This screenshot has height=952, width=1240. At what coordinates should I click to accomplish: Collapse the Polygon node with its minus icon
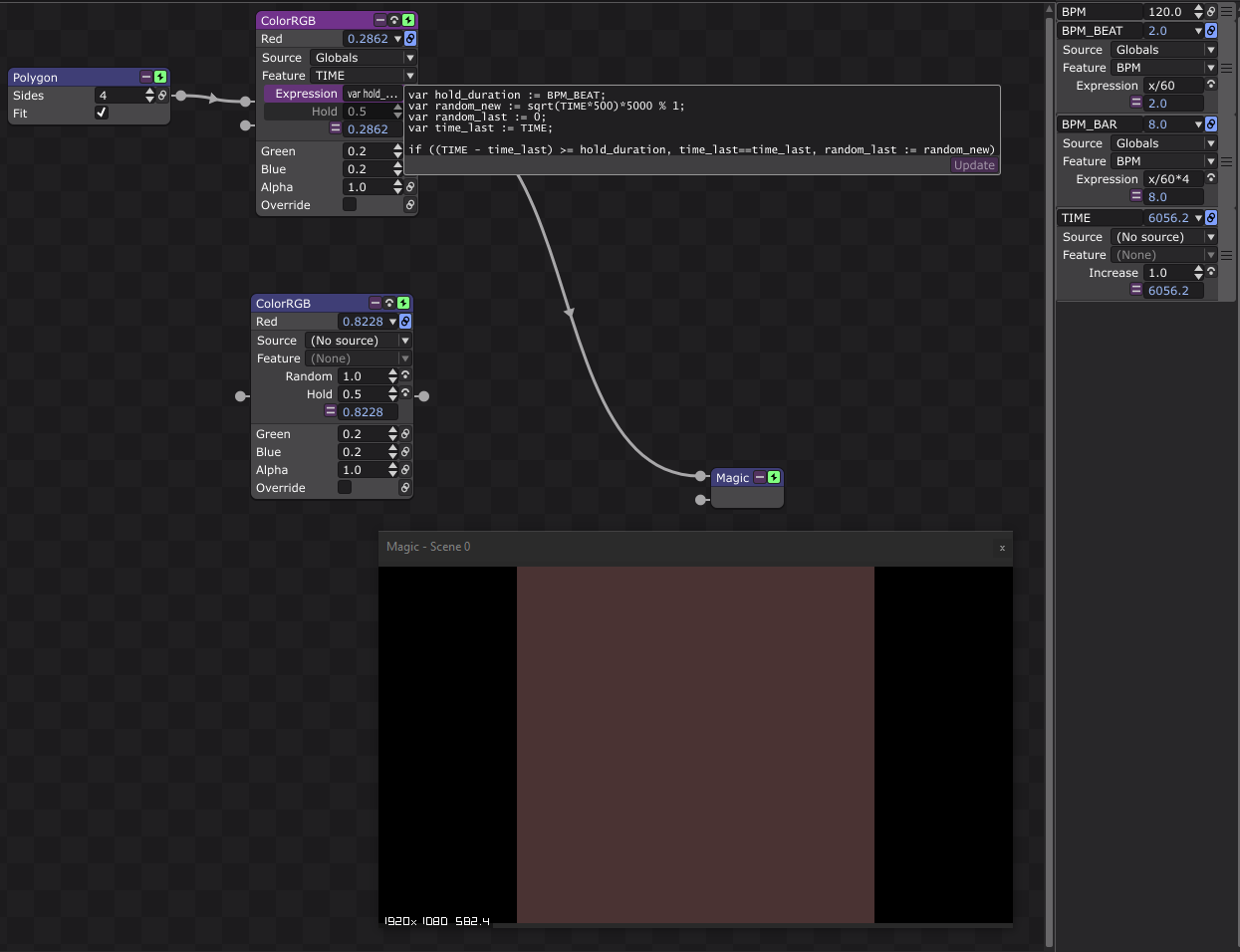(x=146, y=77)
